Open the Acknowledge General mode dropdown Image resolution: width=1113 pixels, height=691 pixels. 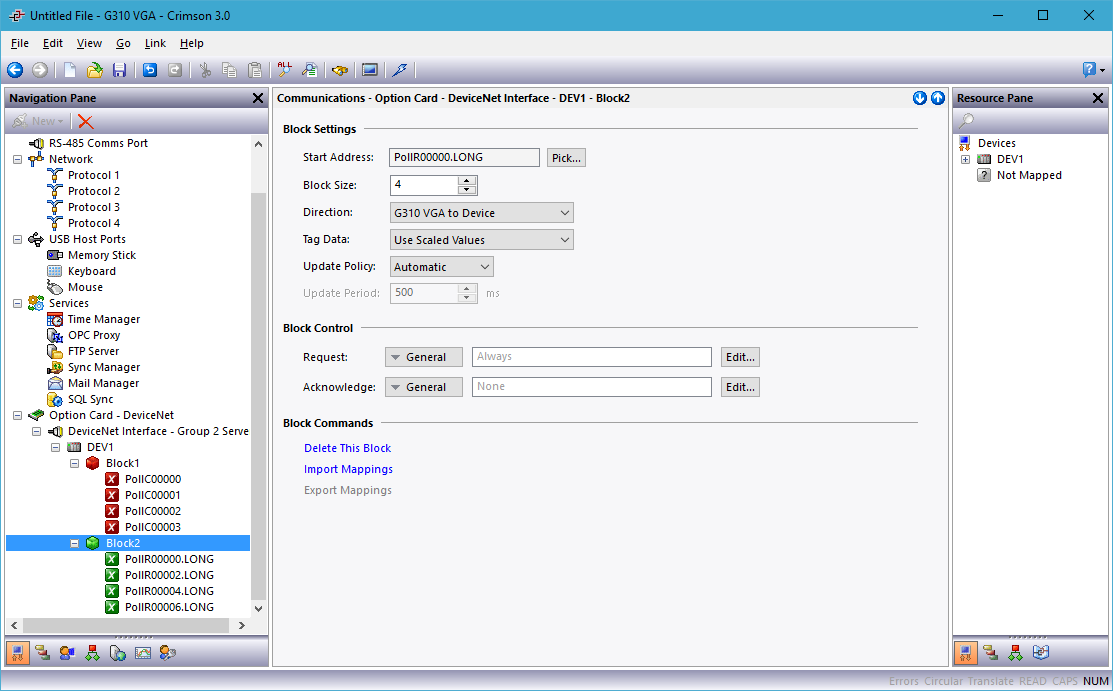[x=424, y=387]
